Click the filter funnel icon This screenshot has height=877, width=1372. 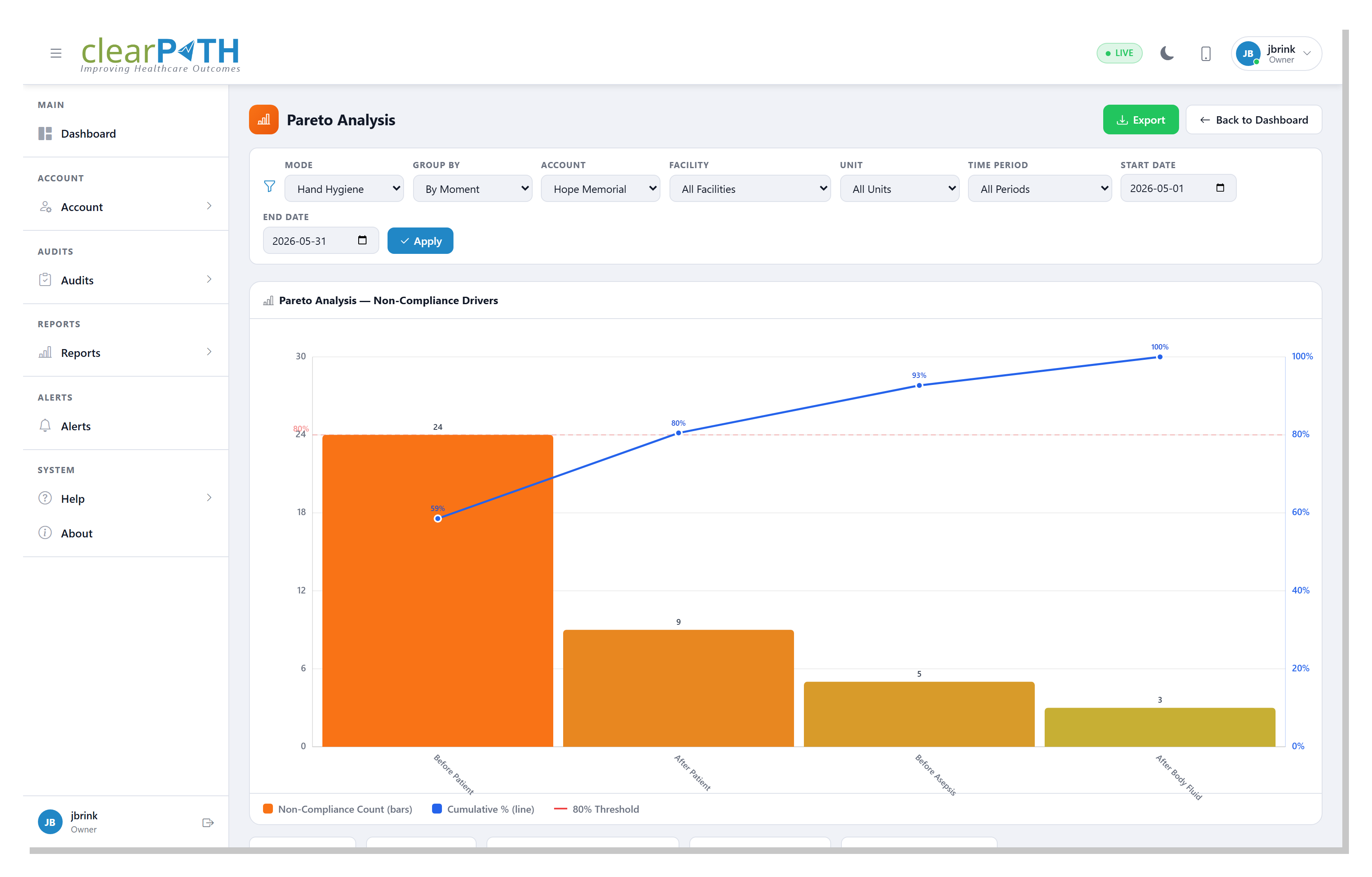[270, 187]
